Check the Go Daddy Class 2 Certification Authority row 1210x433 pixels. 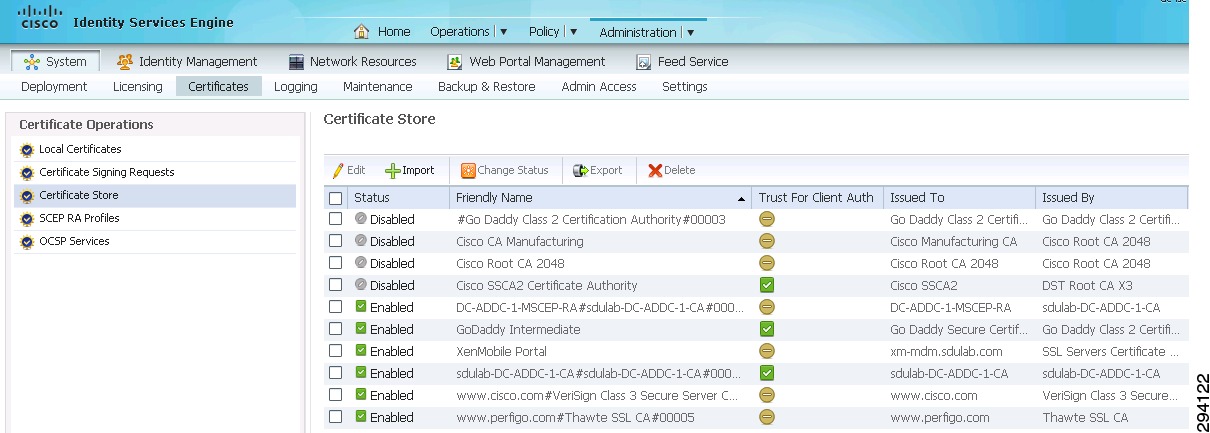click(x=336, y=219)
